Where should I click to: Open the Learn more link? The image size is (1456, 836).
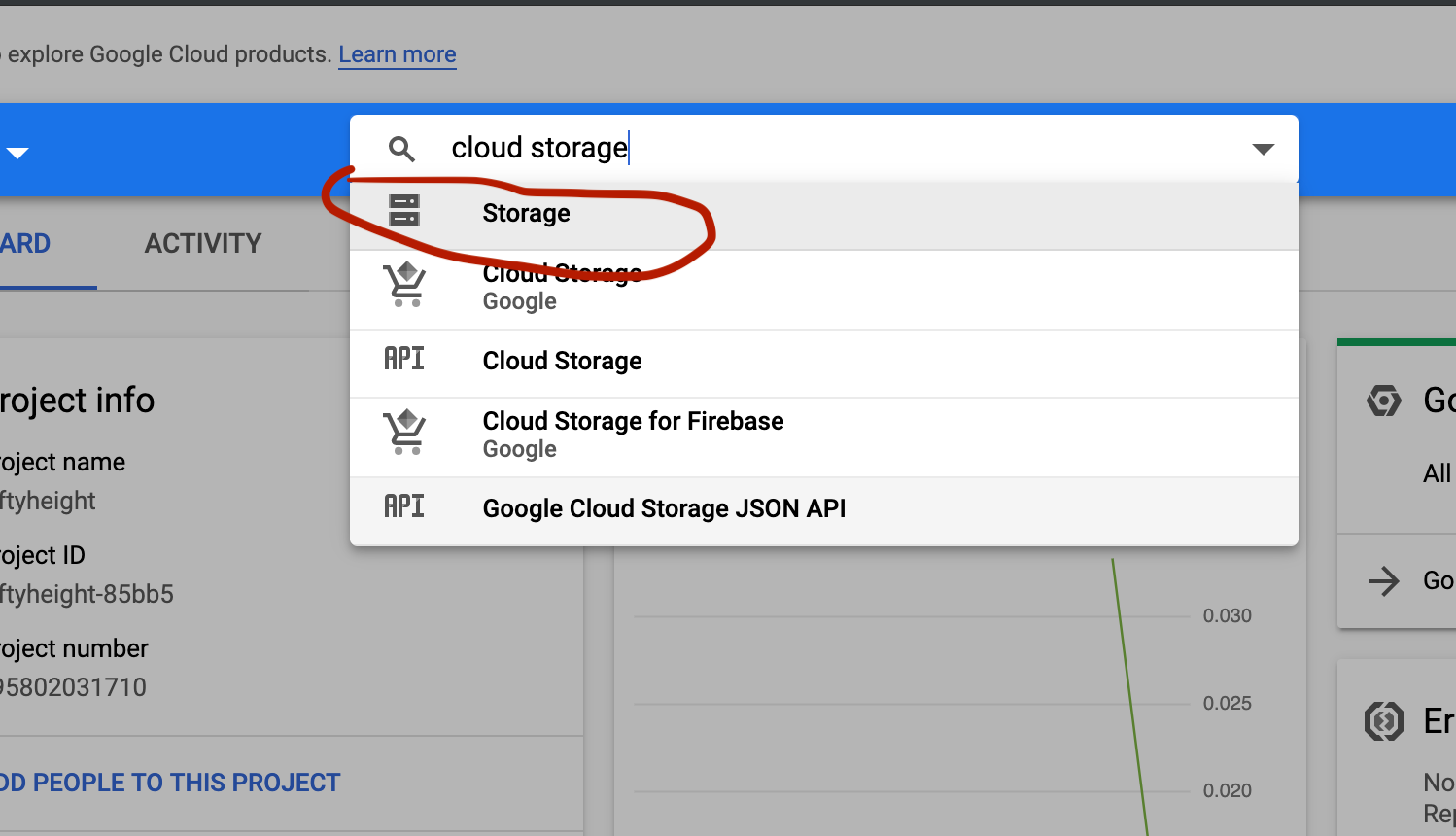tap(397, 54)
